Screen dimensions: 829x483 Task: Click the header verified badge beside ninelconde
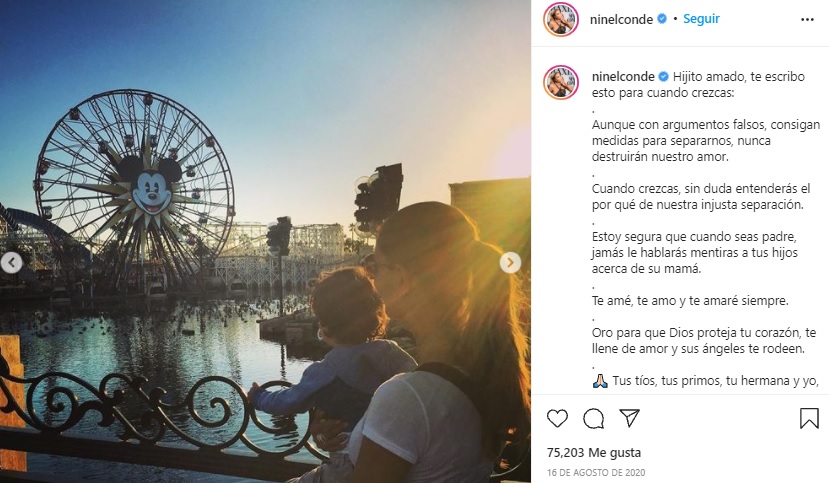(661, 19)
